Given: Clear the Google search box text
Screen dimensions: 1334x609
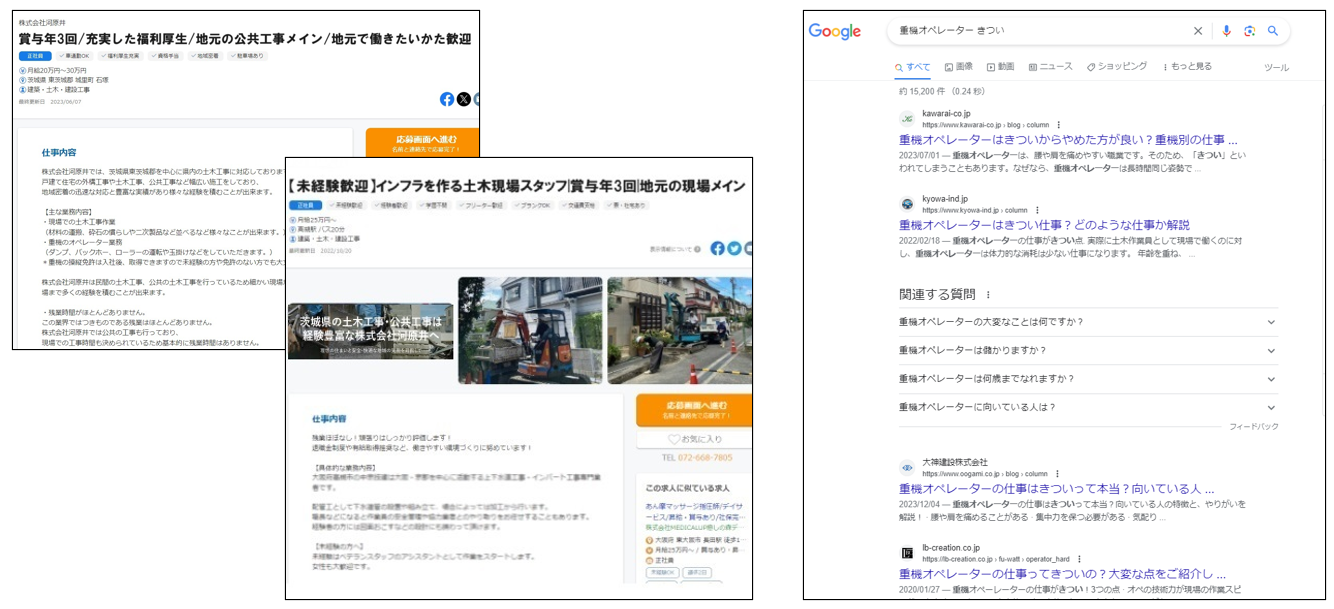Looking at the screenshot, I should tap(1198, 31).
